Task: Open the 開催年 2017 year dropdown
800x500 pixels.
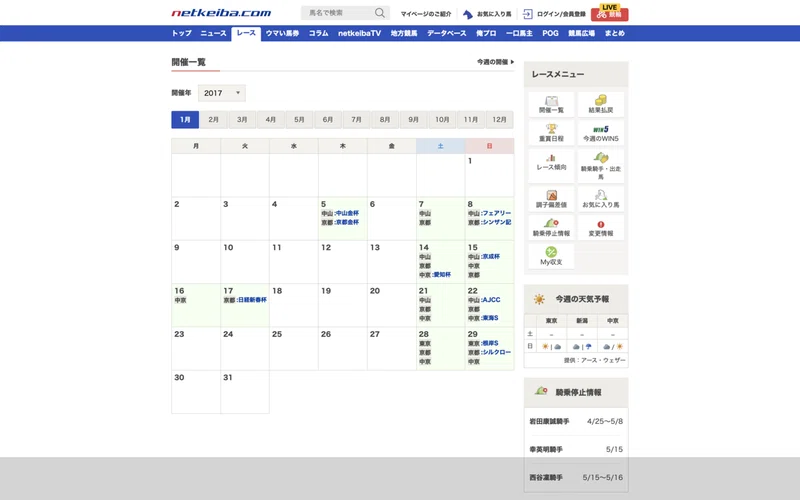Action: point(221,93)
